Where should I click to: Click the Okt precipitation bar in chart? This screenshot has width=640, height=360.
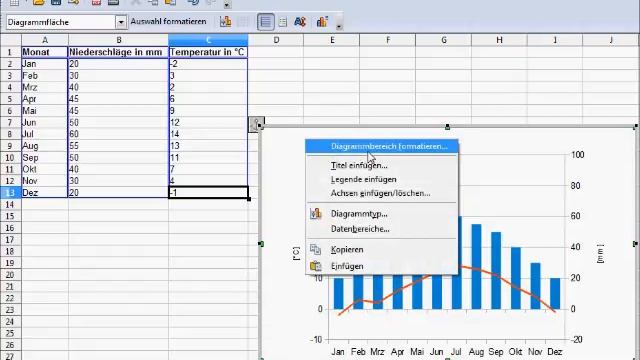[516, 278]
